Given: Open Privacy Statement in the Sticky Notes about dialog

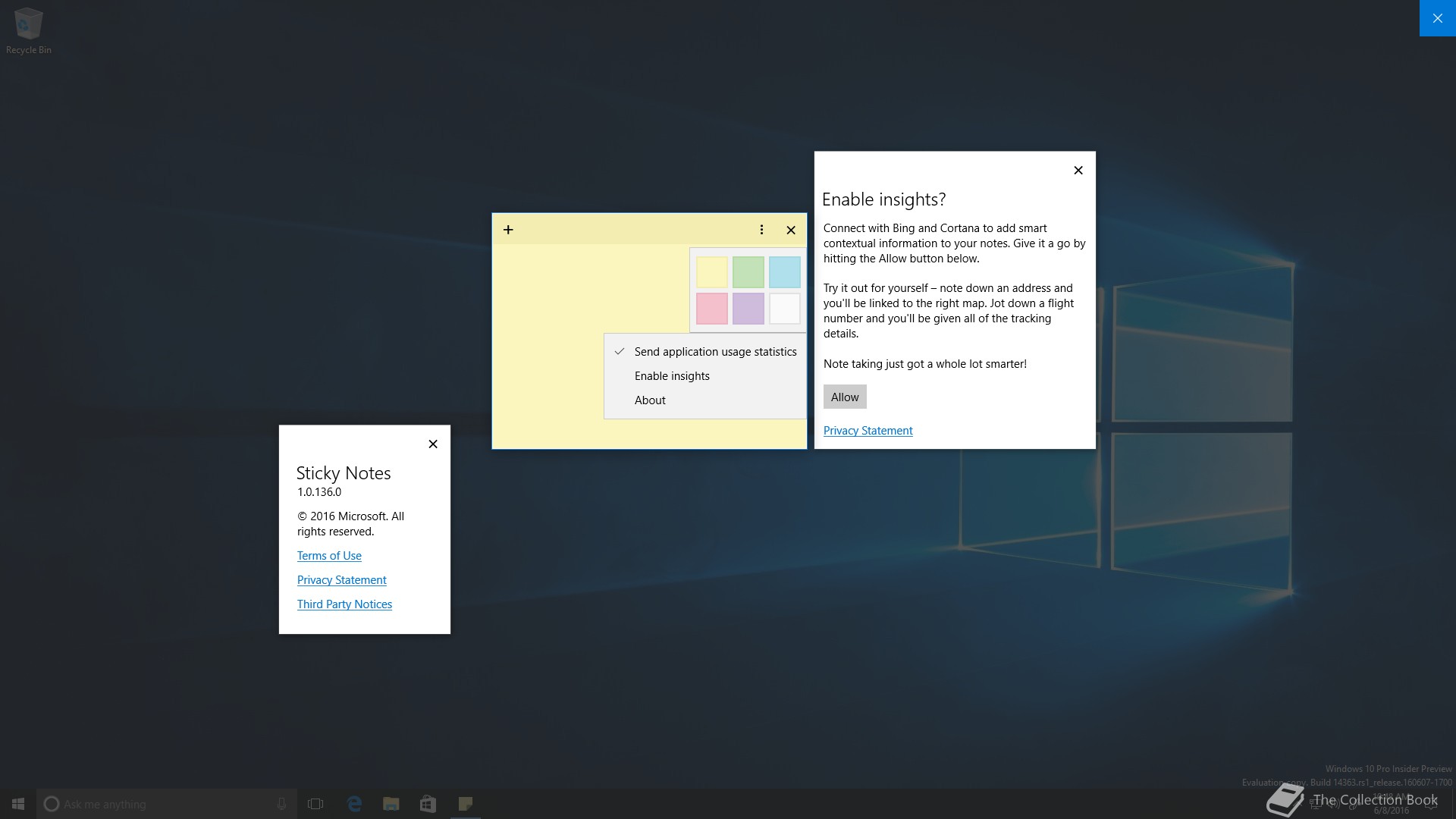Looking at the screenshot, I should click(342, 580).
